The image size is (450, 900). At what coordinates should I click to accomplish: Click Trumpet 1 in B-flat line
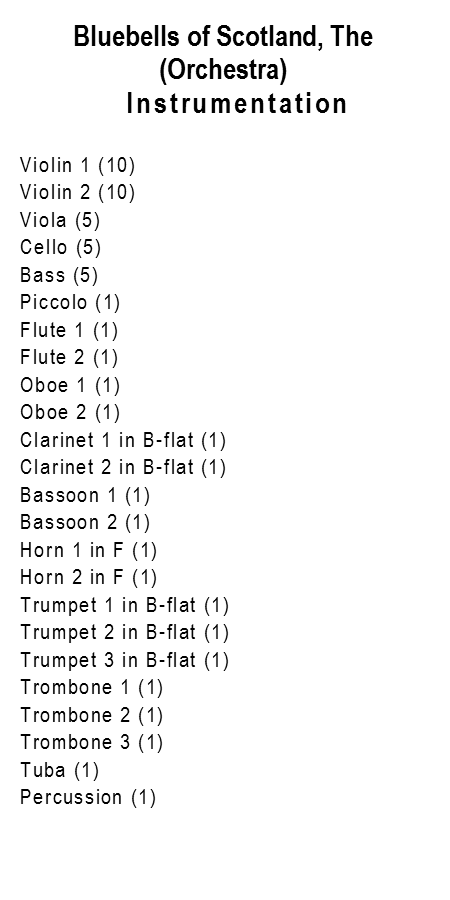coord(125,605)
